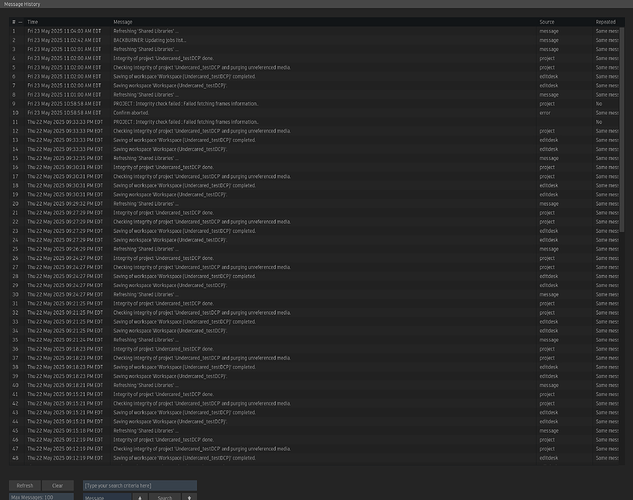Select row 7 'Saving workspace' message
633x500 pixels.
(170, 86)
